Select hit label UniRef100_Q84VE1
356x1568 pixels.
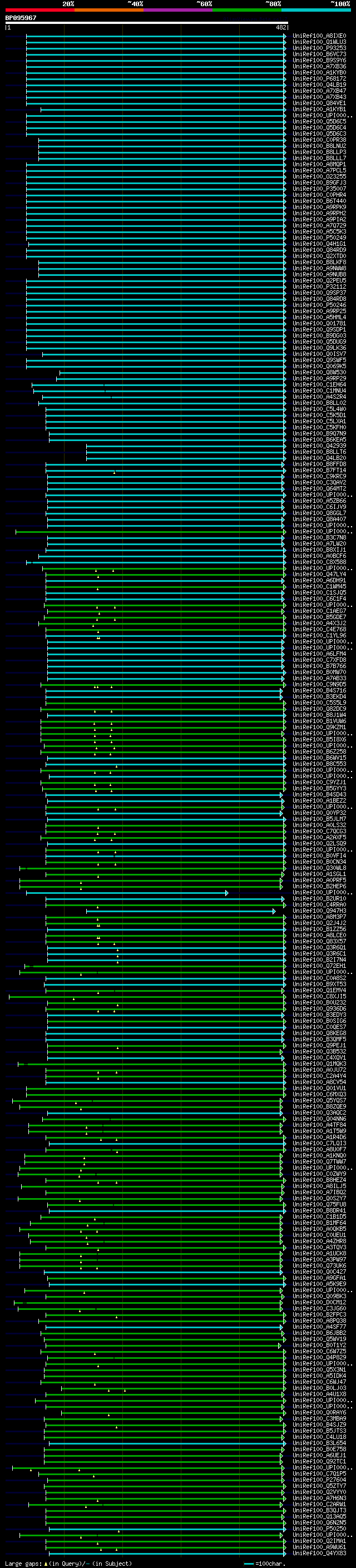(x=319, y=103)
